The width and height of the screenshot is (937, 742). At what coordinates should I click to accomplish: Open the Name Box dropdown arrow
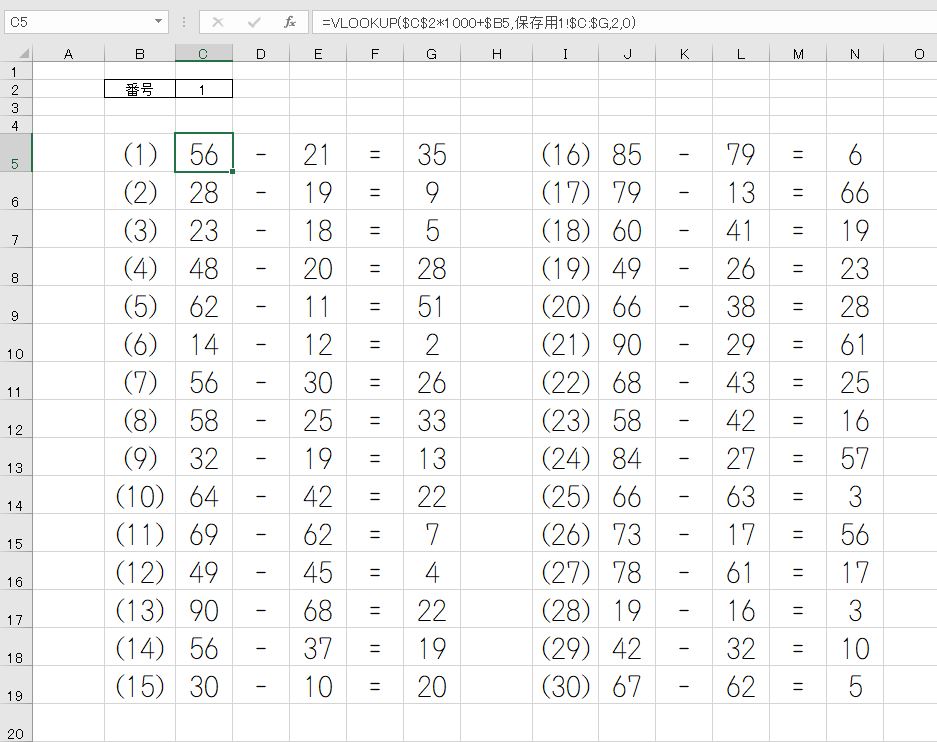click(x=158, y=22)
